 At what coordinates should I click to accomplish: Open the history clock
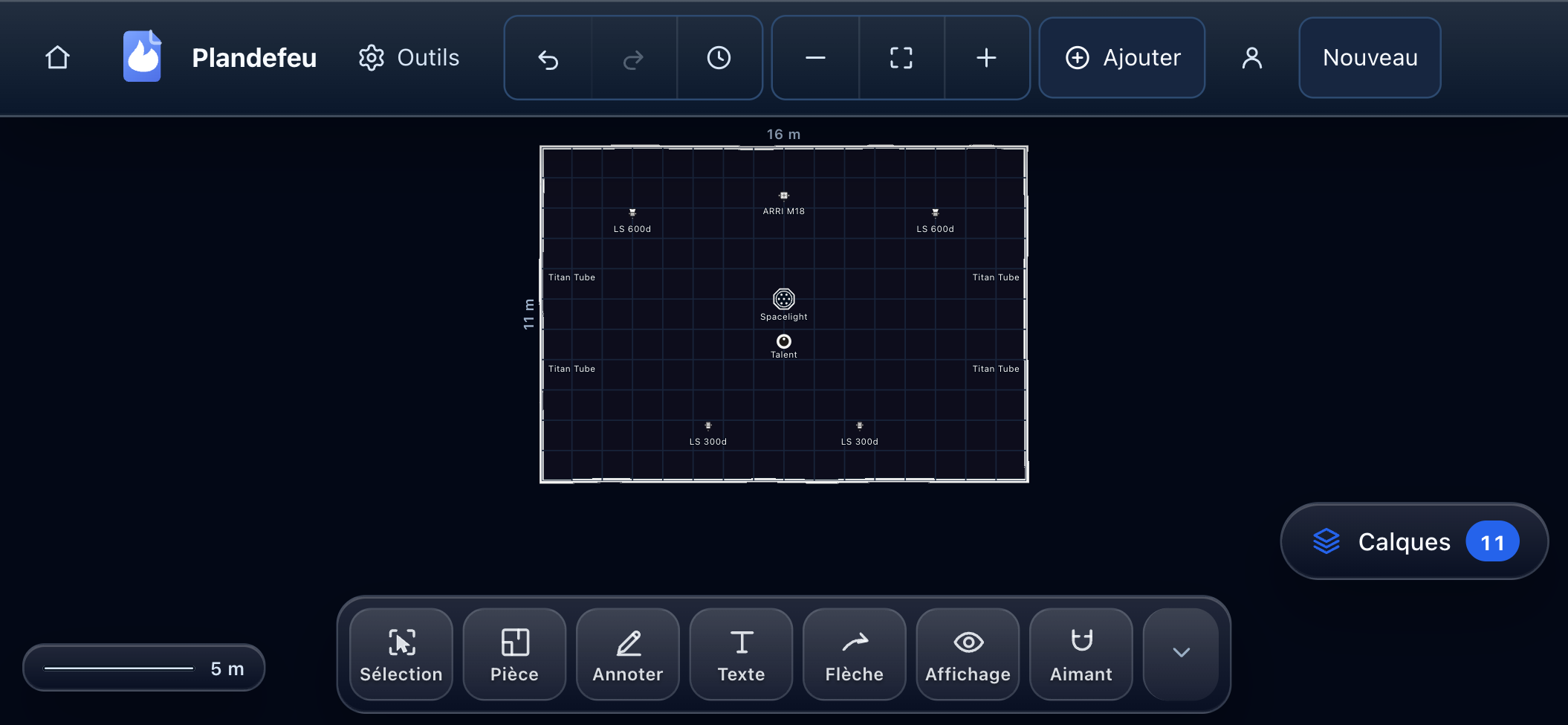719,58
